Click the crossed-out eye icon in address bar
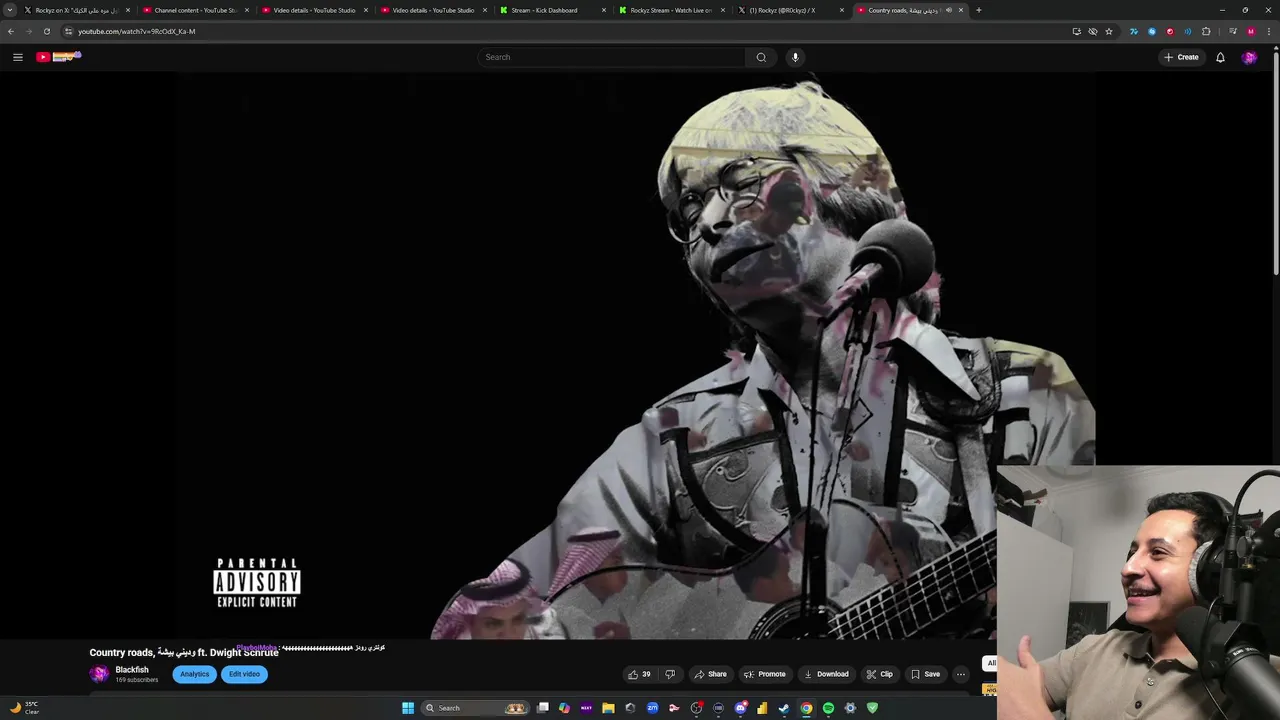Image resolution: width=1280 pixels, height=720 pixels. click(1092, 31)
